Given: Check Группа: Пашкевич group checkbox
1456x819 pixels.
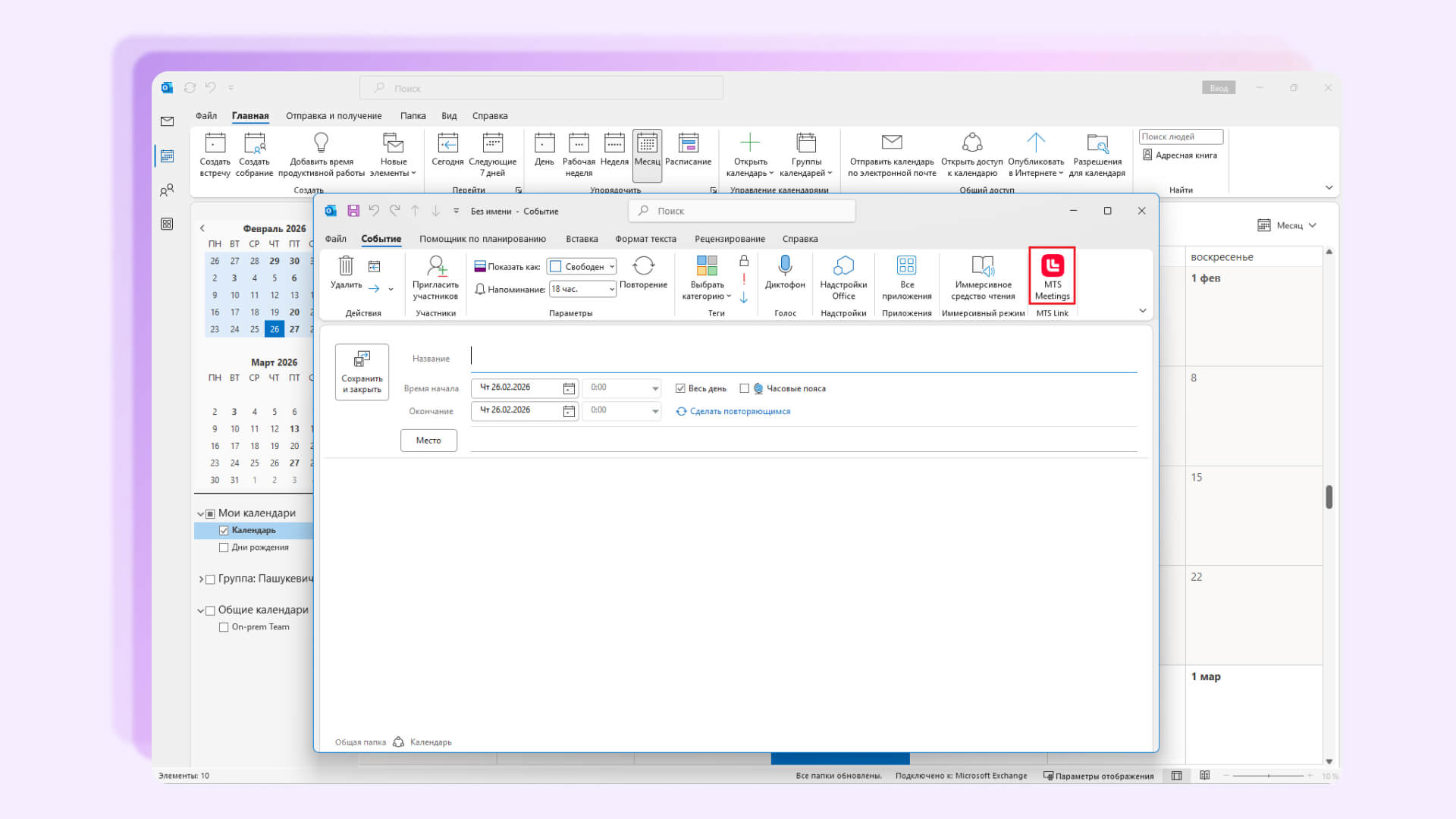Looking at the screenshot, I should (x=210, y=579).
